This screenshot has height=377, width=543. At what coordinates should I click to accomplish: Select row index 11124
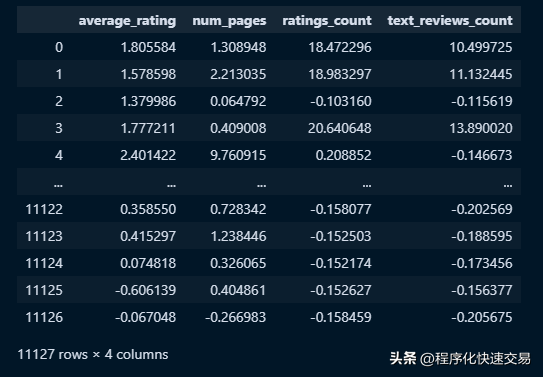coord(44,263)
